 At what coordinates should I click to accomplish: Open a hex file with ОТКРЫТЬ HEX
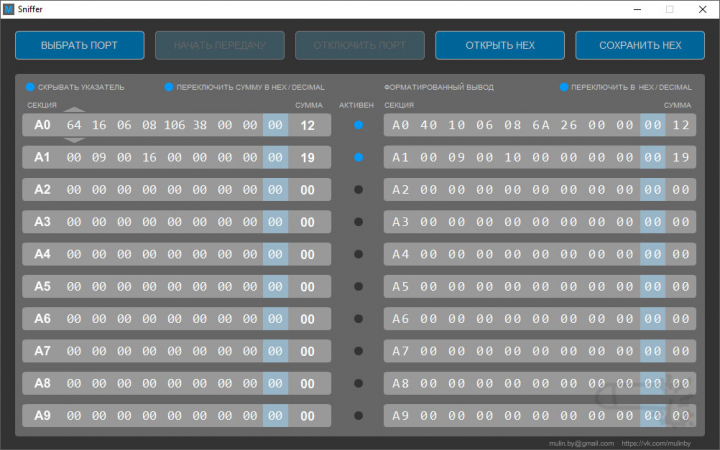pyautogui.click(x=500, y=45)
